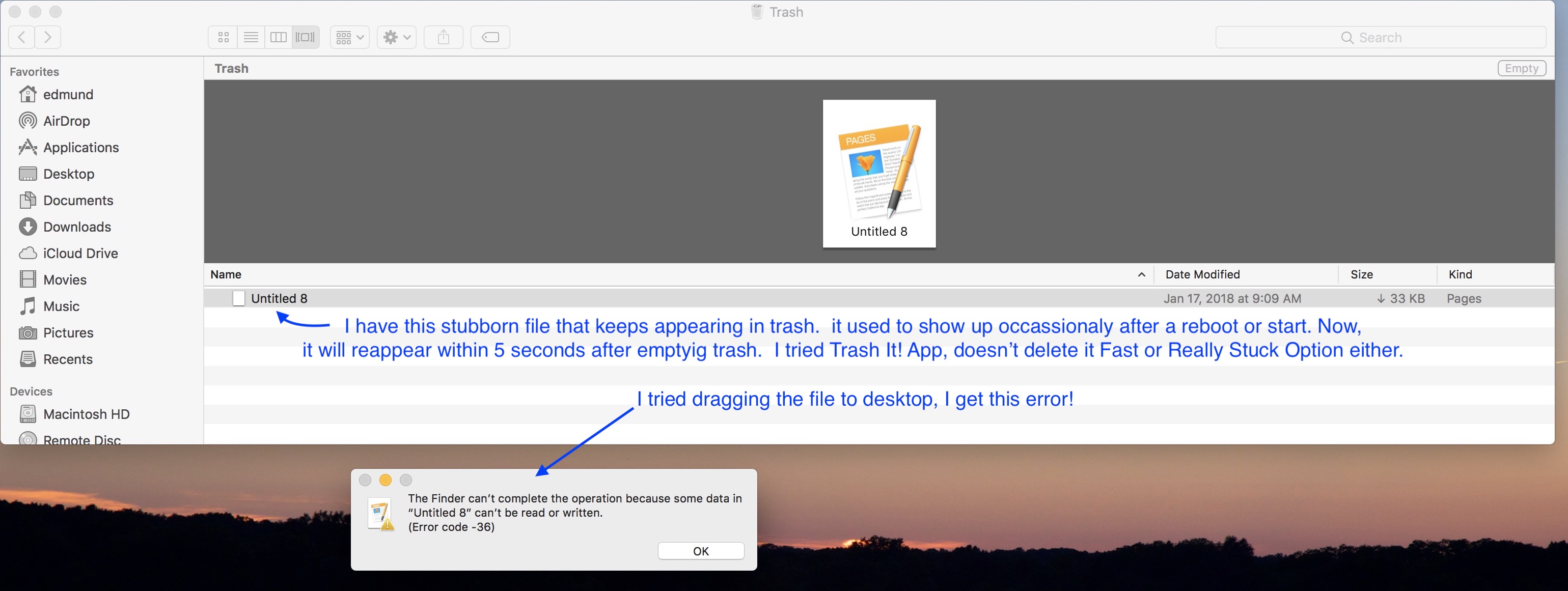This screenshot has width=1568, height=591.
Task: Open iCloud Drive in sidebar
Action: click(69, 253)
